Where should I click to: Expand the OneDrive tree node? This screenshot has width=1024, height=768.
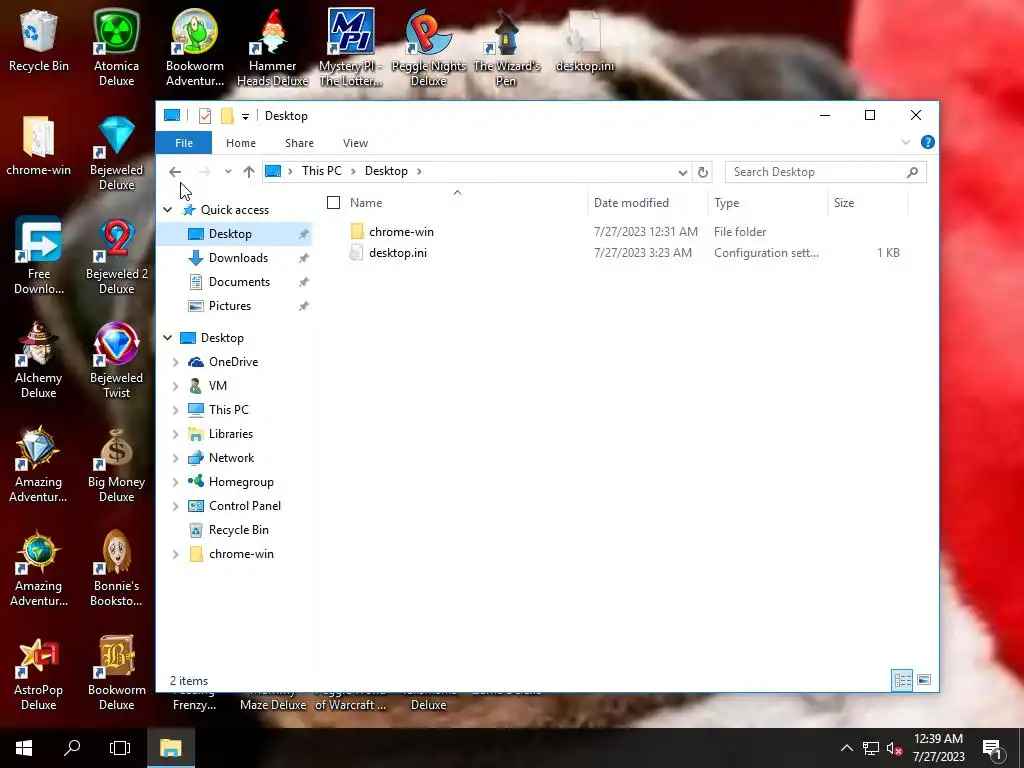coord(175,362)
